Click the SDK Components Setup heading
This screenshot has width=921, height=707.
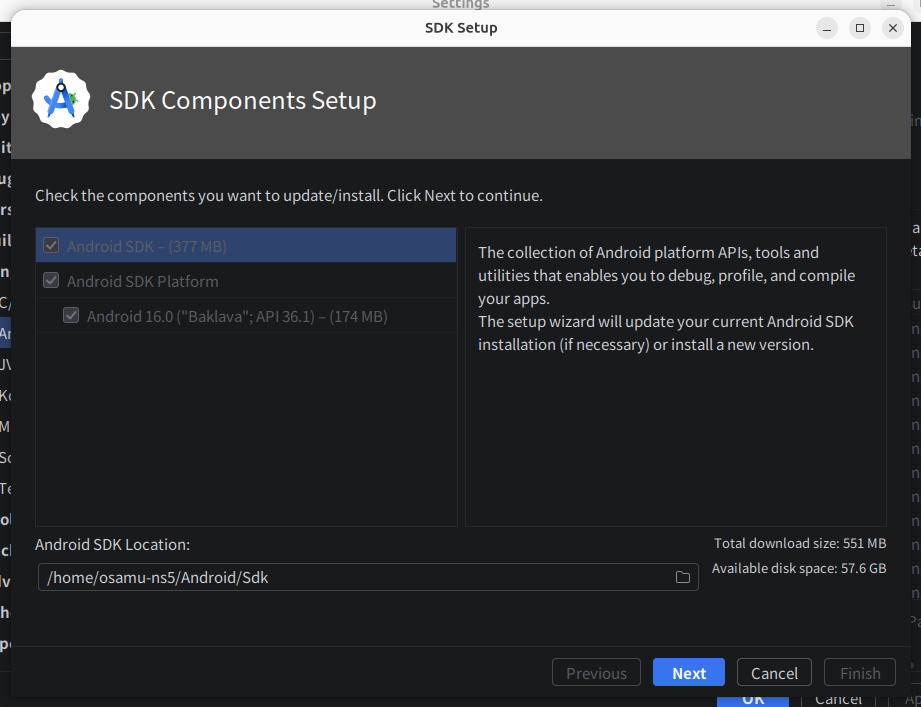tap(243, 101)
